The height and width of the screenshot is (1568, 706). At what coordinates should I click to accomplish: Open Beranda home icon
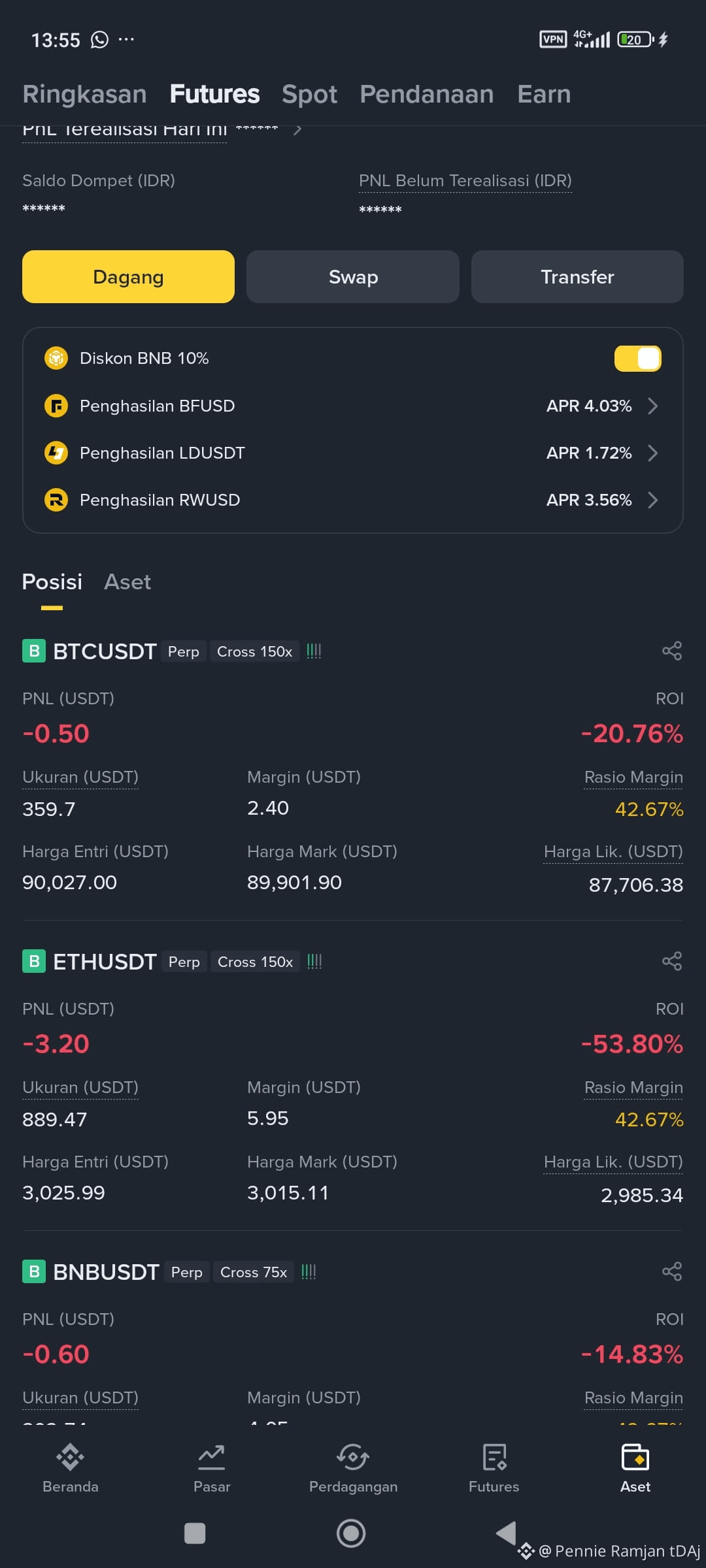(x=71, y=1456)
